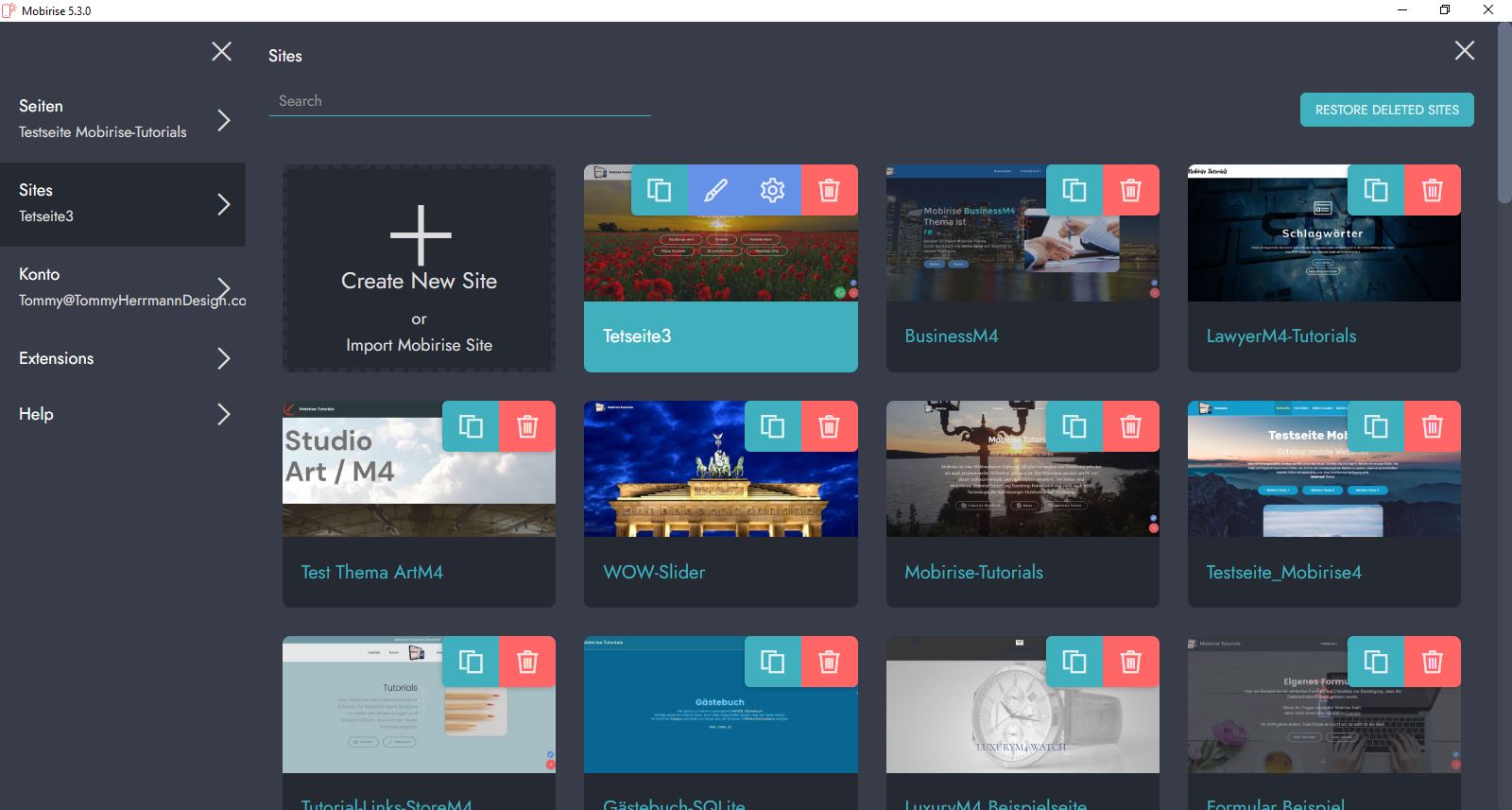Remove the Testseite_Mobirise4 site with trash icon
The width and height of the screenshot is (1512, 810).
tap(1433, 426)
